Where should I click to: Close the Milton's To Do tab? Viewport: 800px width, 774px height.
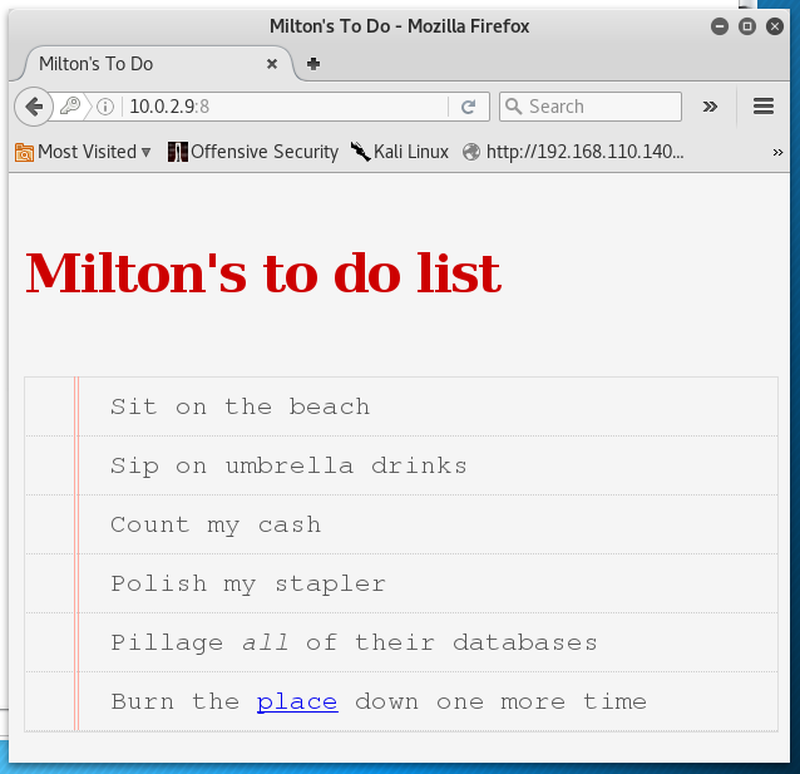point(272,64)
